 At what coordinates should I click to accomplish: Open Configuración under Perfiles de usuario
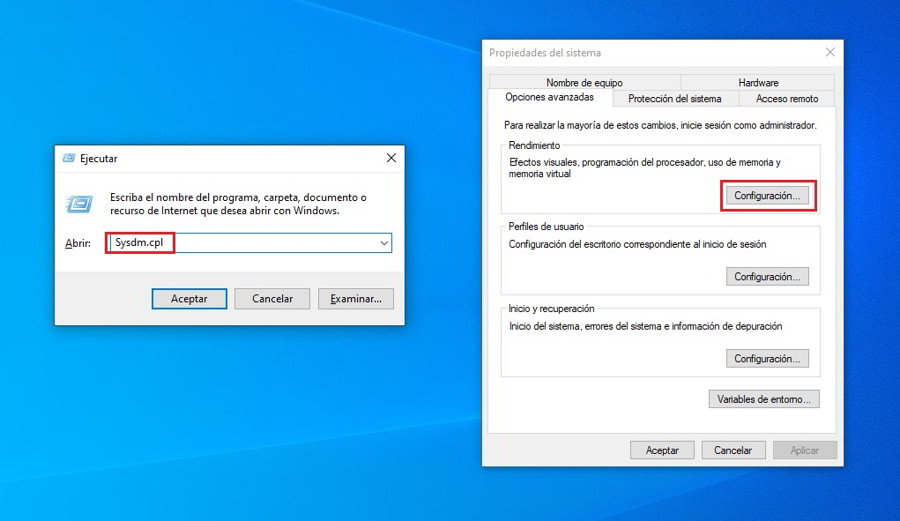pyautogui.click(x=767, y=277)
